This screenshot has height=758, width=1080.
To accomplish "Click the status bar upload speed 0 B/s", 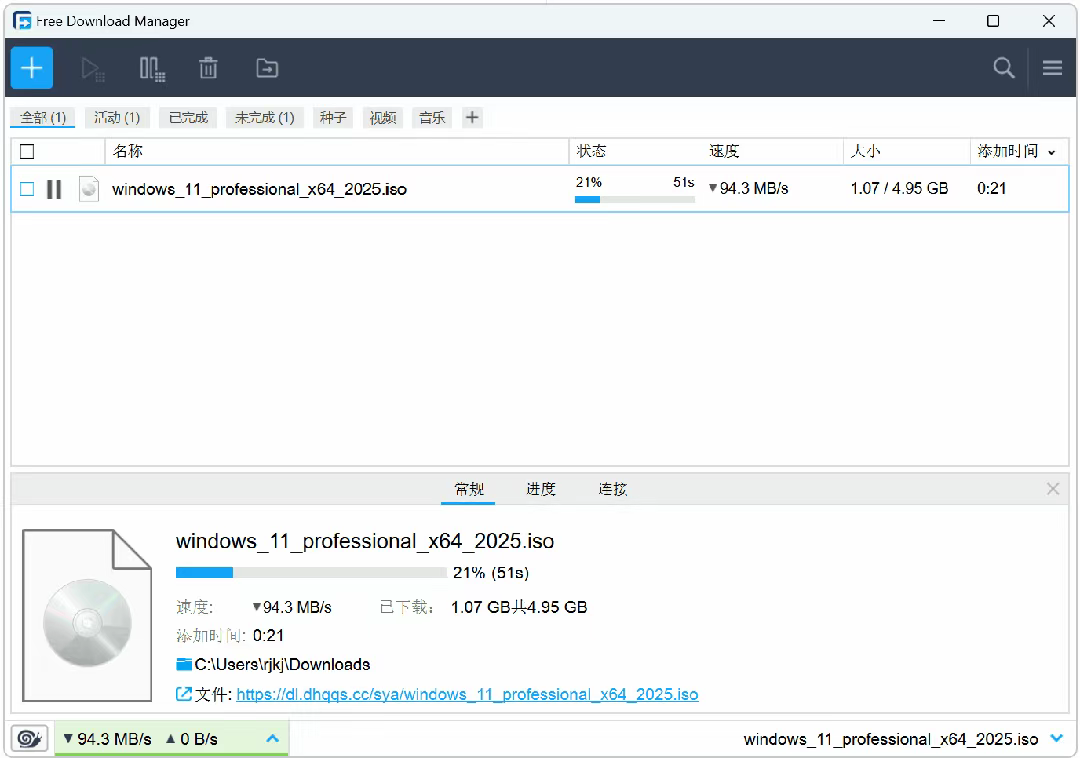I will tap(191, 739).
